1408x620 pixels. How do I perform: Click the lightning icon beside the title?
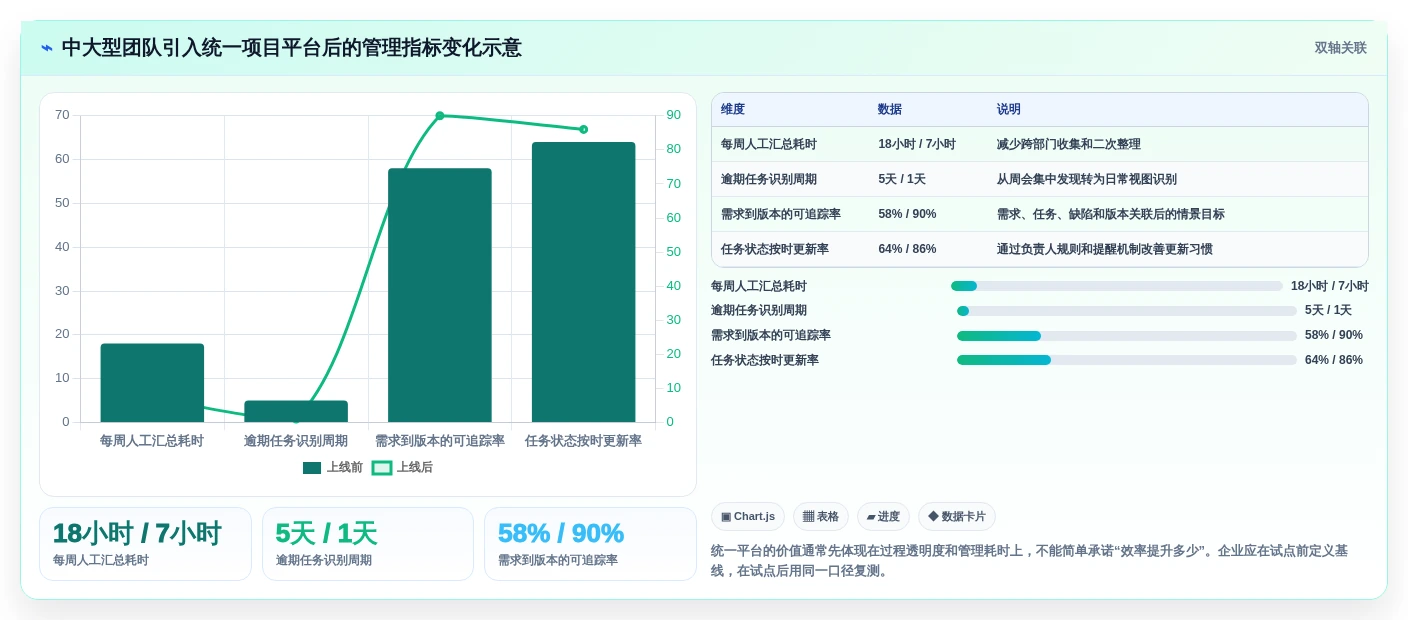click(x=47, y=48)
